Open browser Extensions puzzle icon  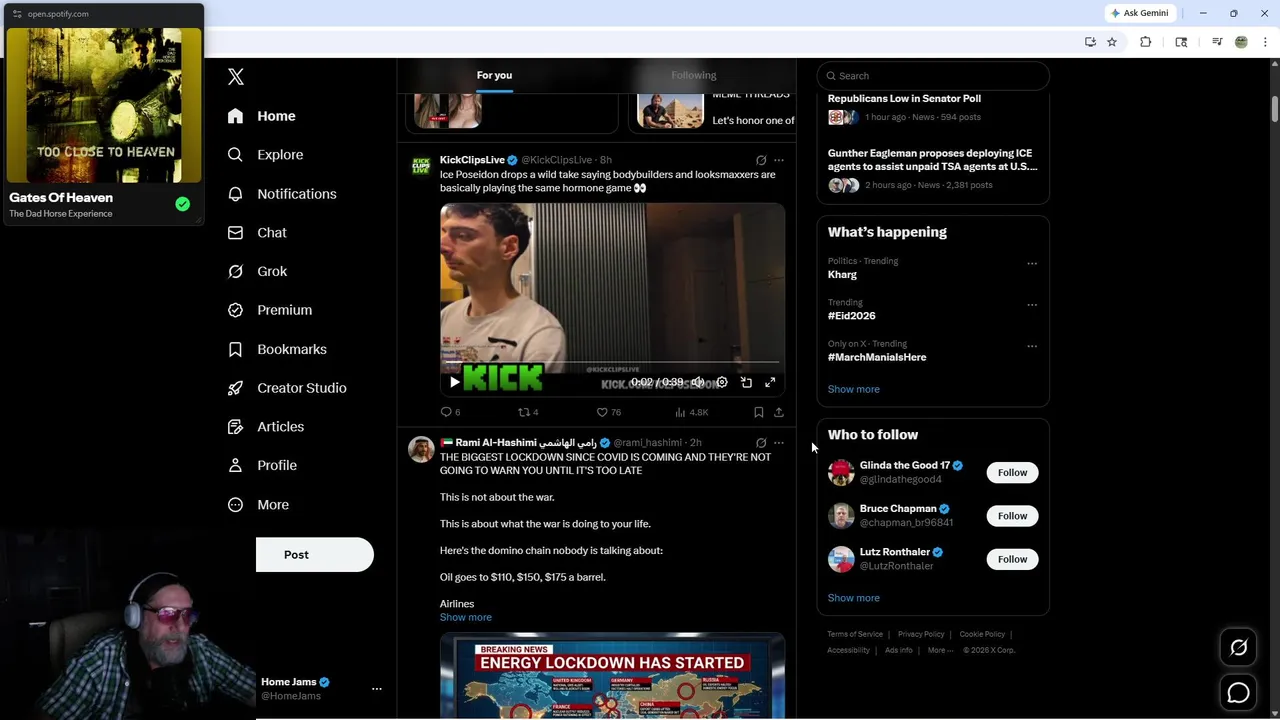pos(1146,42)
